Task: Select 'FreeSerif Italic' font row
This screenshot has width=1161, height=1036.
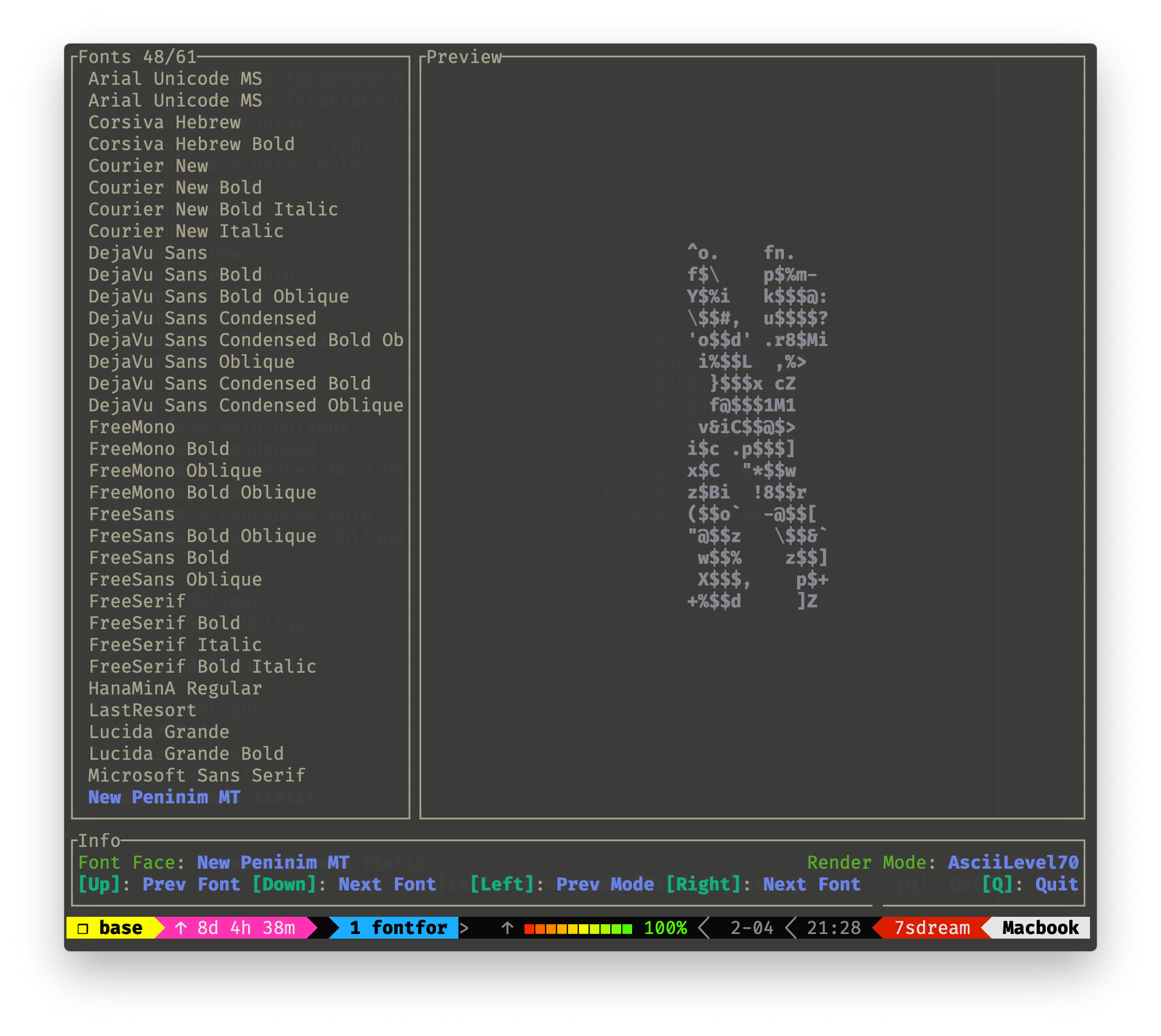Action: [x=175, y=645]
